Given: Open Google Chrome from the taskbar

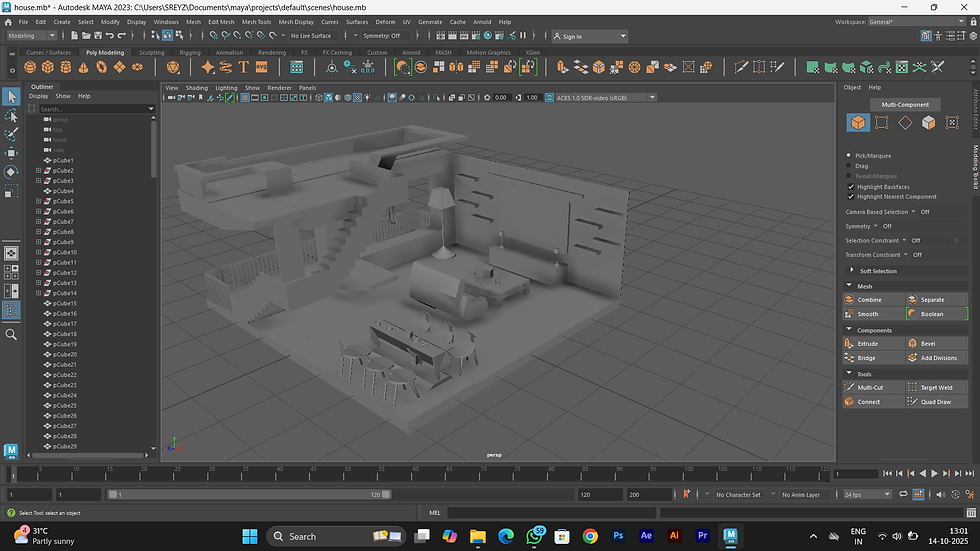Looking at the screenshot, I should pyautogui.click(x=590, y=536).
